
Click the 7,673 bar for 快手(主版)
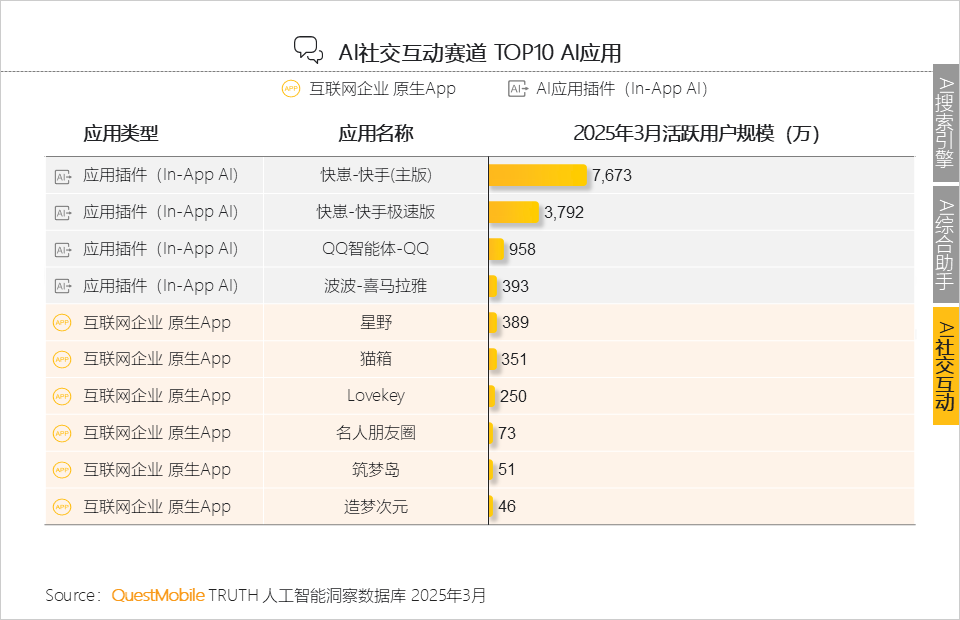[x=538, y=176]
